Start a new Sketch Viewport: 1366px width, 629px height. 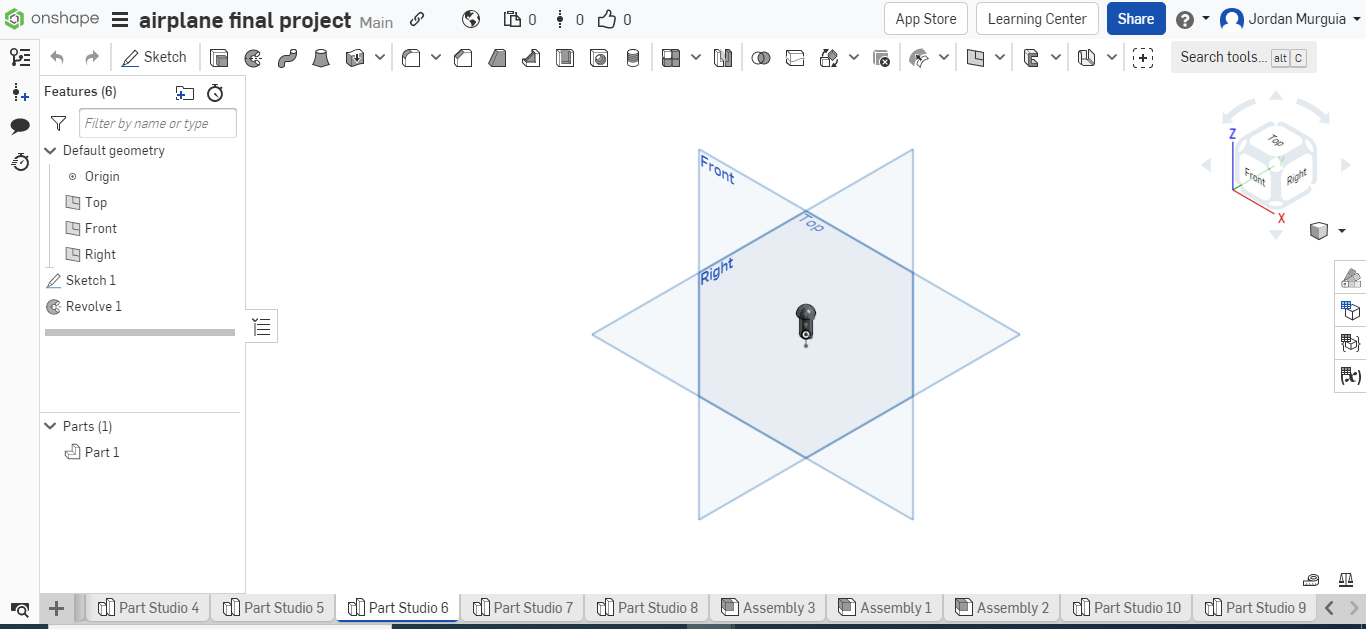[x=154, y=57]
